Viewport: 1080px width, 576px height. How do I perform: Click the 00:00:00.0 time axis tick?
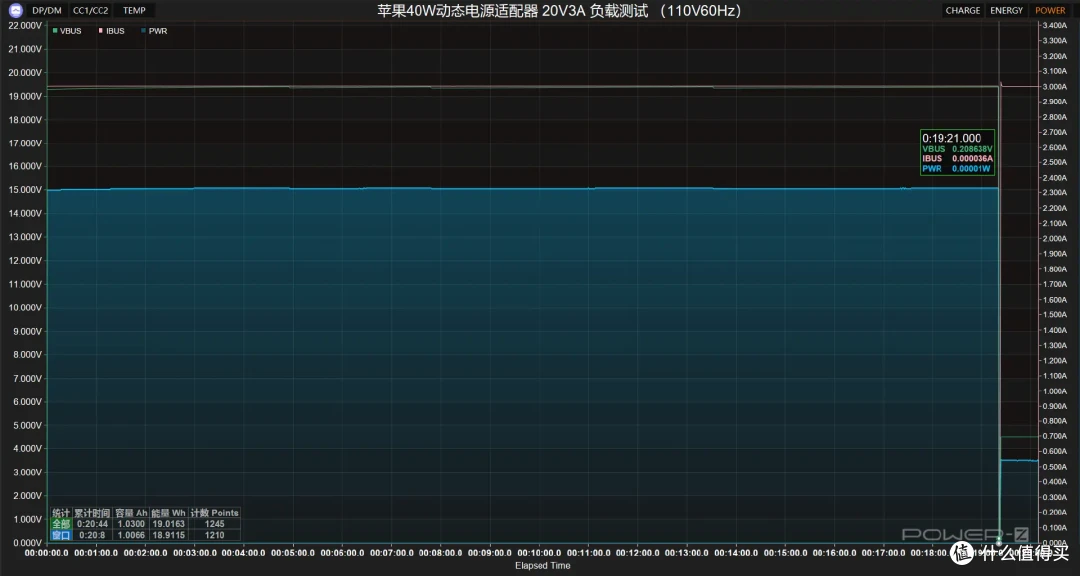coord(47,553)
